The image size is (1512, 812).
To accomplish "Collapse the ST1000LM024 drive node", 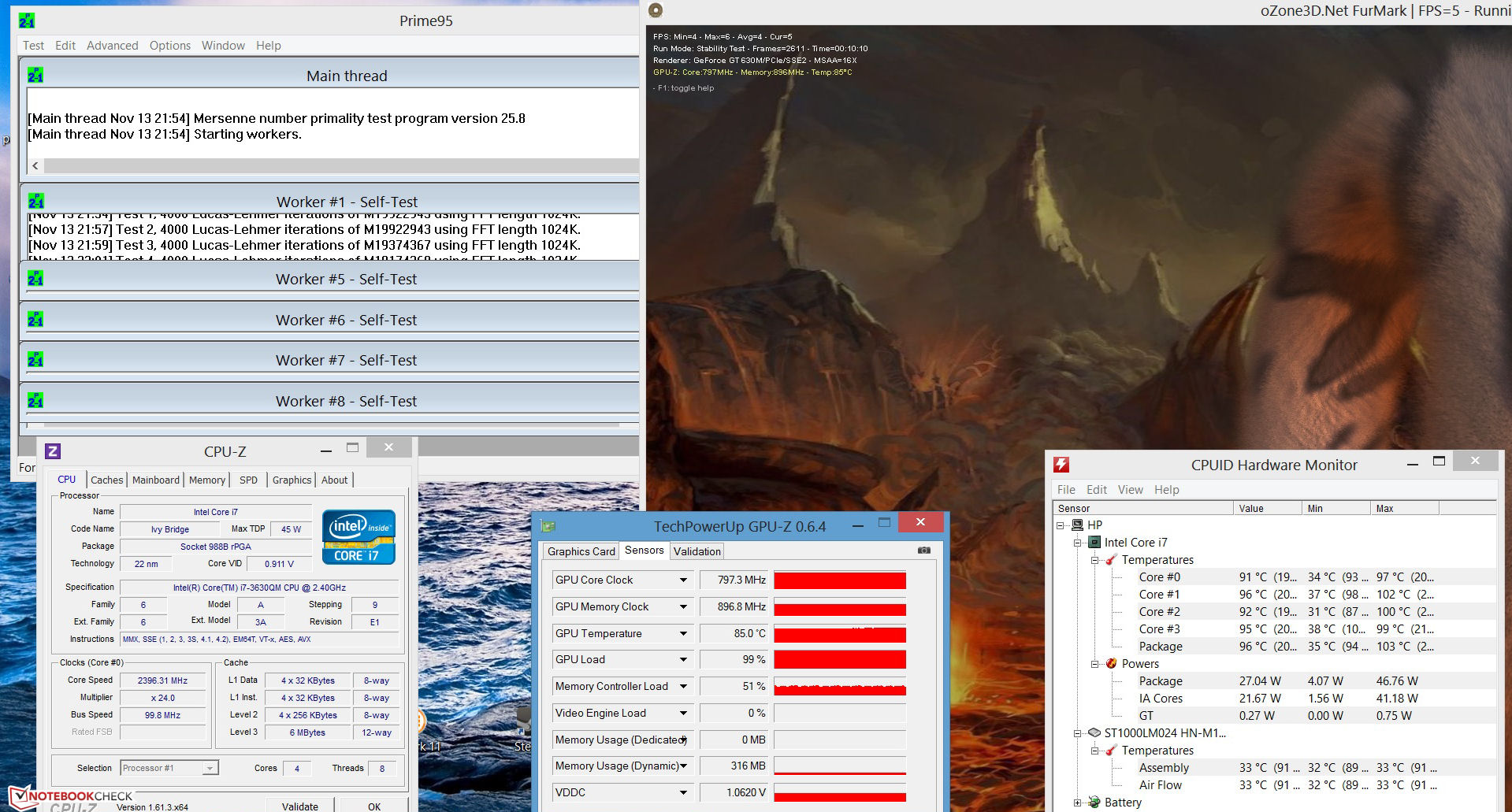I will pos(1077,733).
